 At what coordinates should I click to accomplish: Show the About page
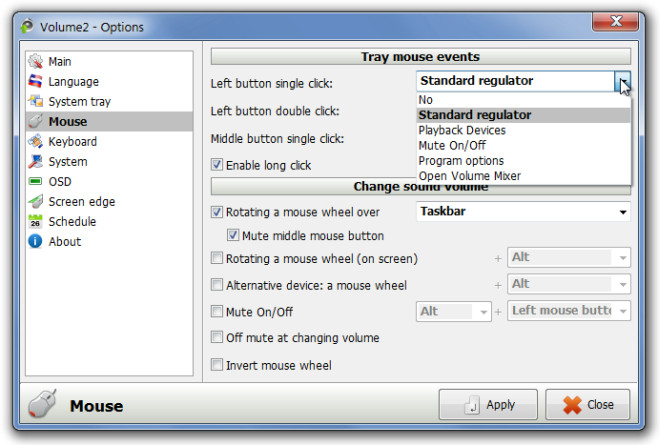coord(109,242)
